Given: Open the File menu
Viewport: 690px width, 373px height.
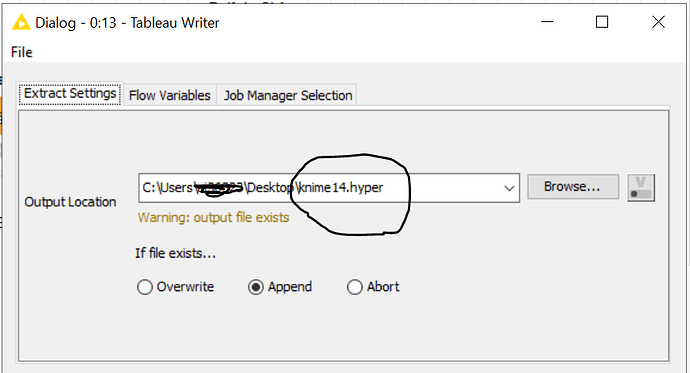Looking at the screenshot, I should coord(22,52).
